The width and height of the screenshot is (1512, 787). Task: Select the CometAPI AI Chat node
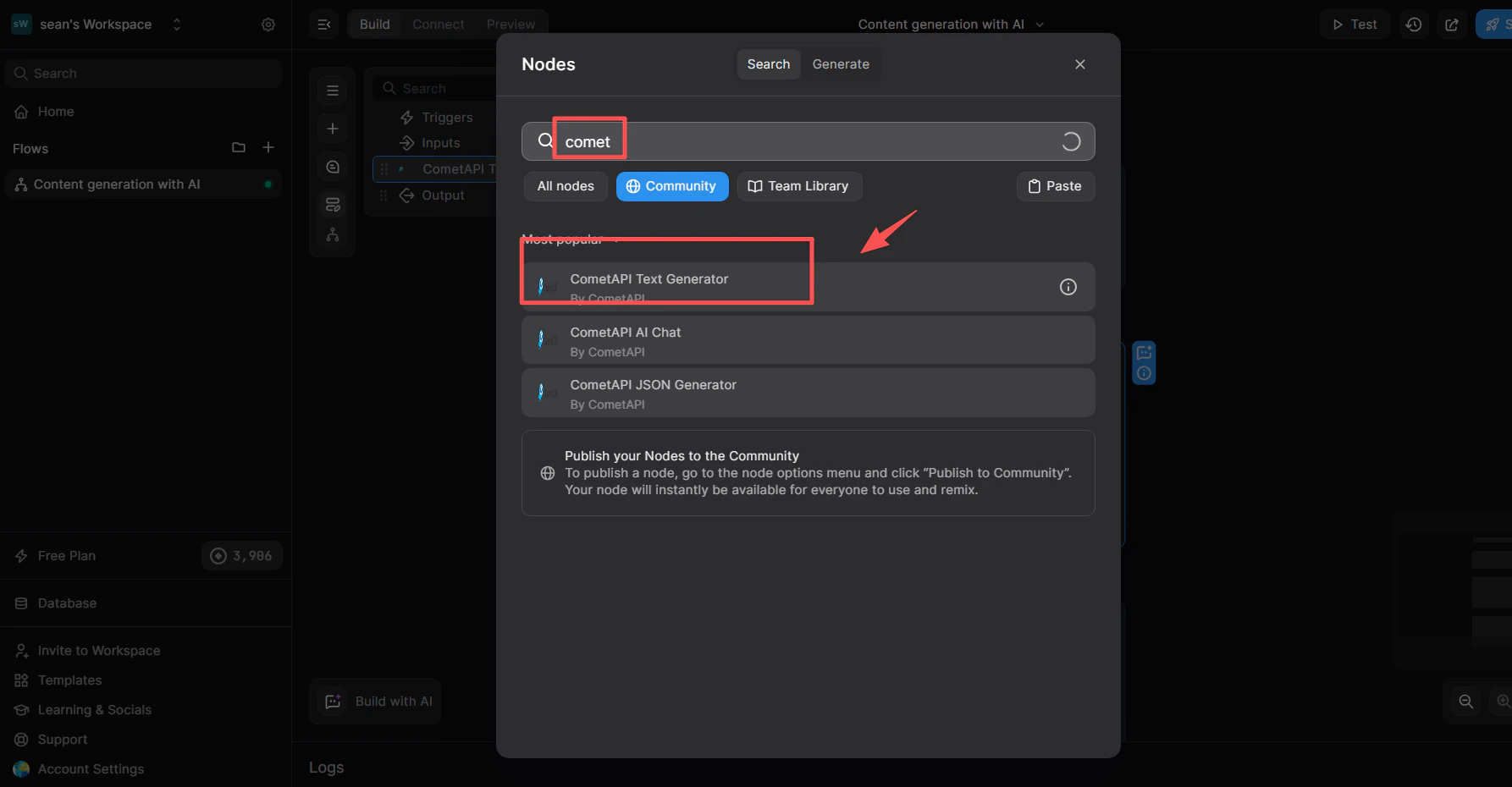tap(808, 339)
